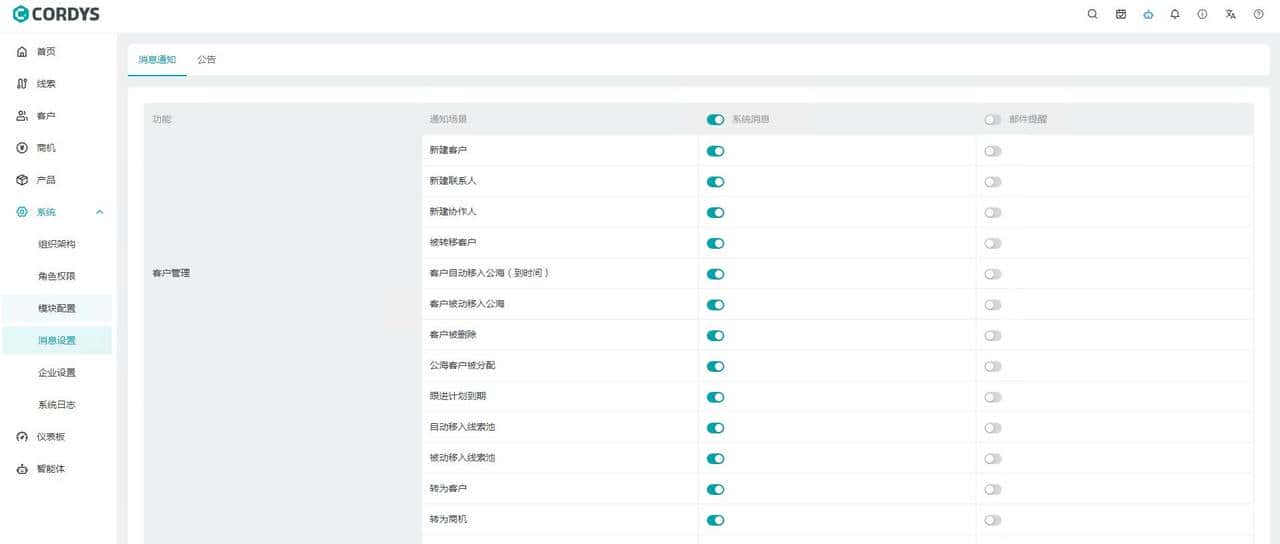Click the 客户 people icon in sidebar
This screenshot has width=1280, height=544.
click(x=22, y=116)
